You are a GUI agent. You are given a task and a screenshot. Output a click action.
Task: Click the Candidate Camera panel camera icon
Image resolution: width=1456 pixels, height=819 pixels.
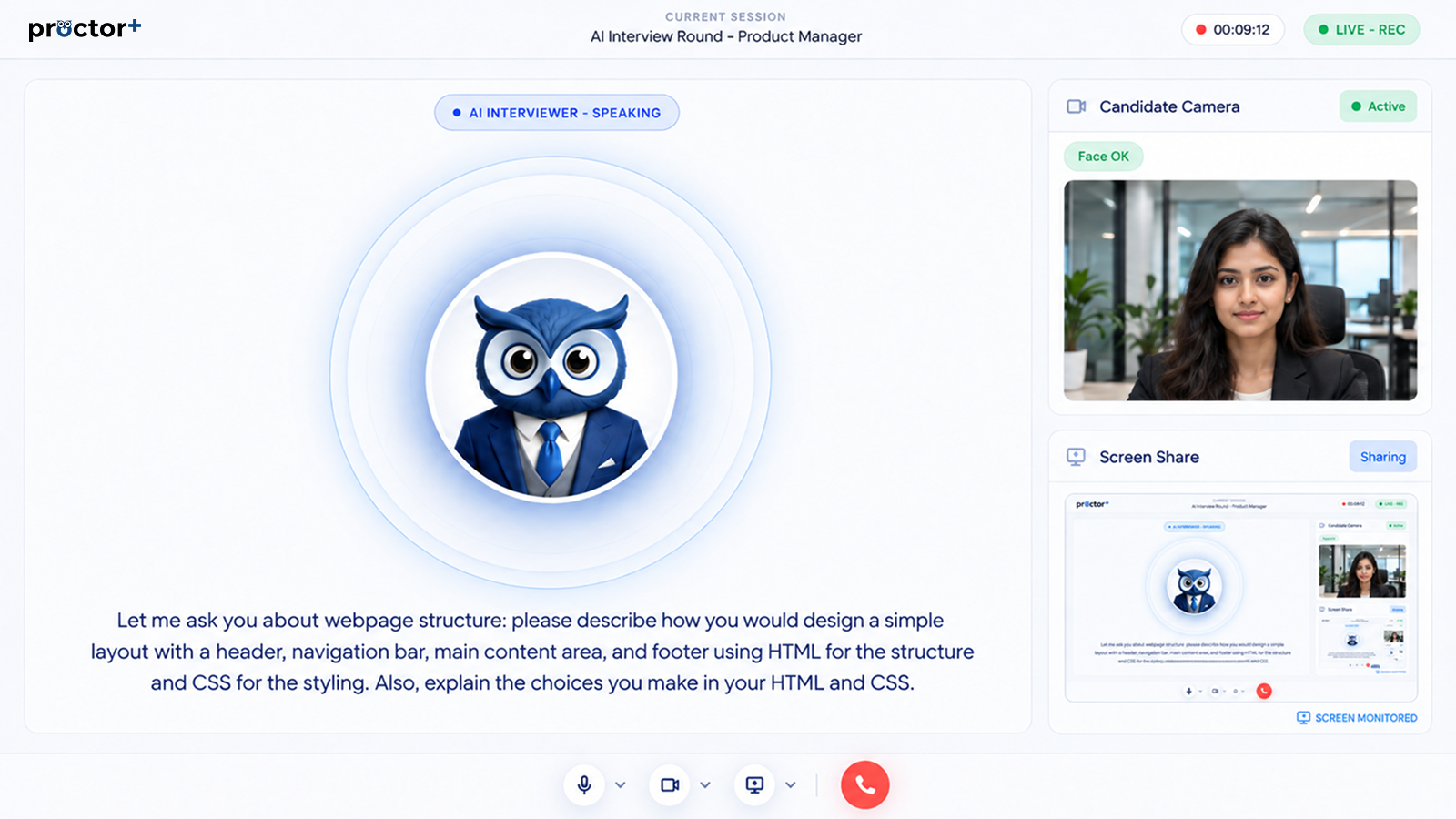click(1077, 106)
